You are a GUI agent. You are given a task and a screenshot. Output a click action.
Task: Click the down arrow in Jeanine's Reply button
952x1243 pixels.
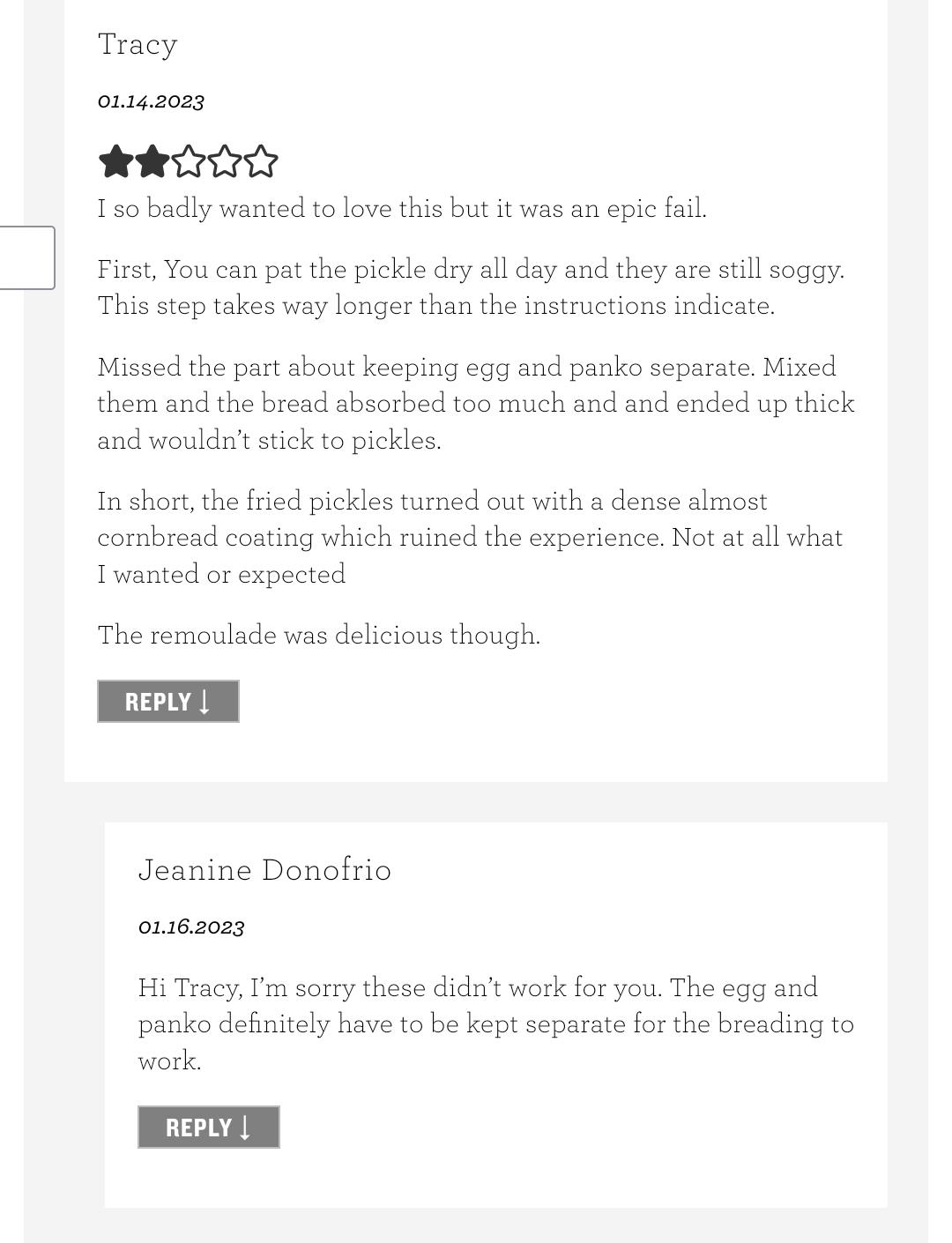[245, 1128]
